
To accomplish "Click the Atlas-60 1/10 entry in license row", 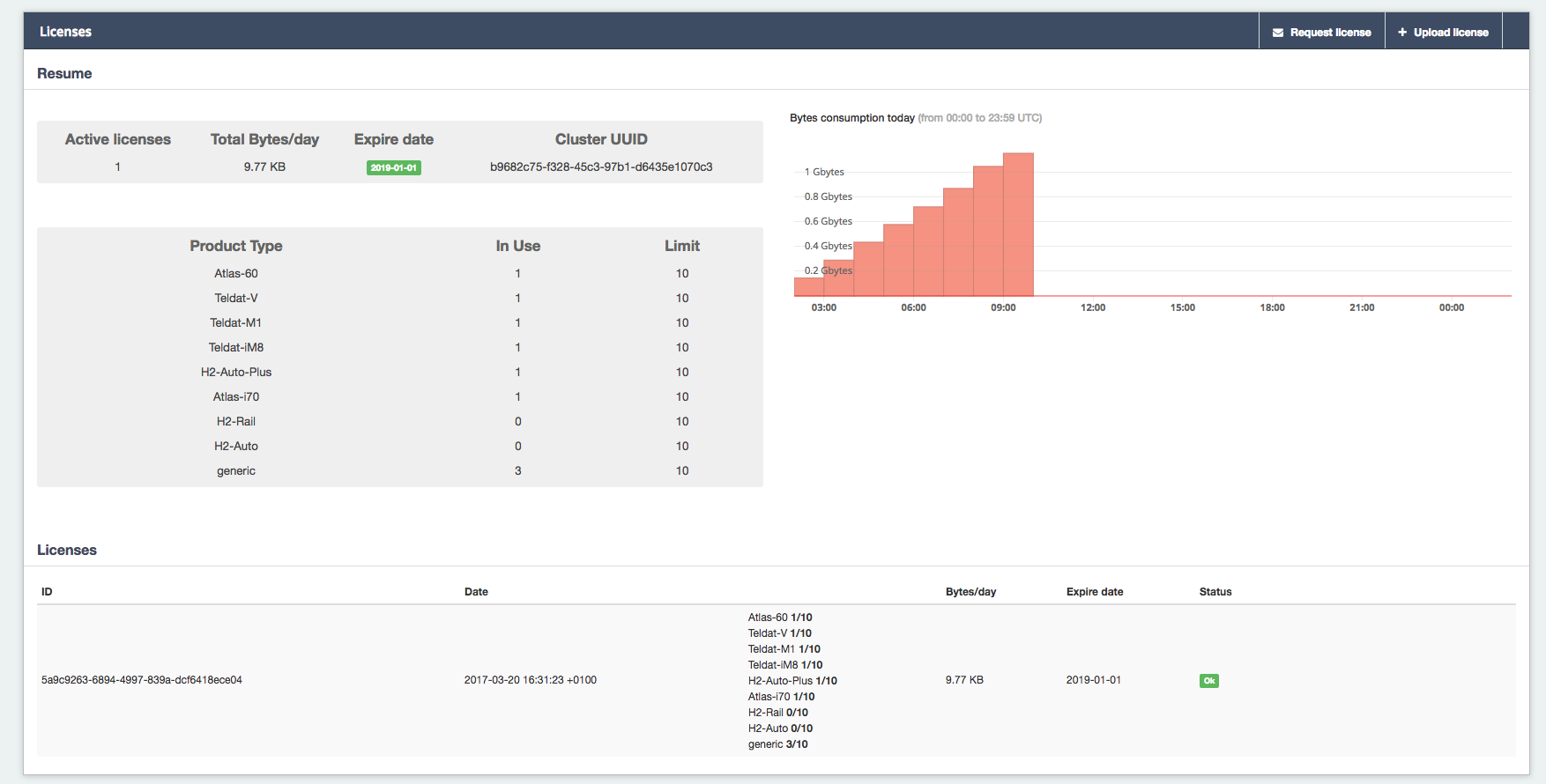I will click(780, 618).
